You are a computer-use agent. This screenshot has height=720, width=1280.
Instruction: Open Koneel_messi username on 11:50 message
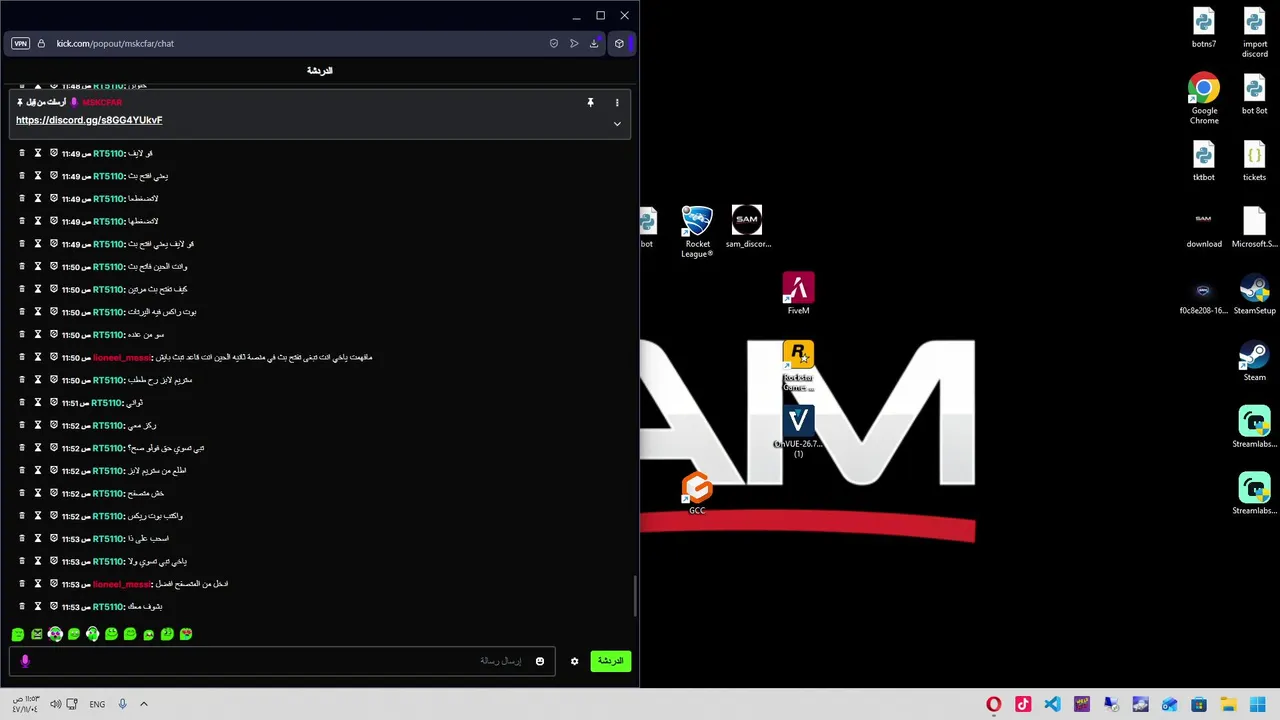coord(122,357)
